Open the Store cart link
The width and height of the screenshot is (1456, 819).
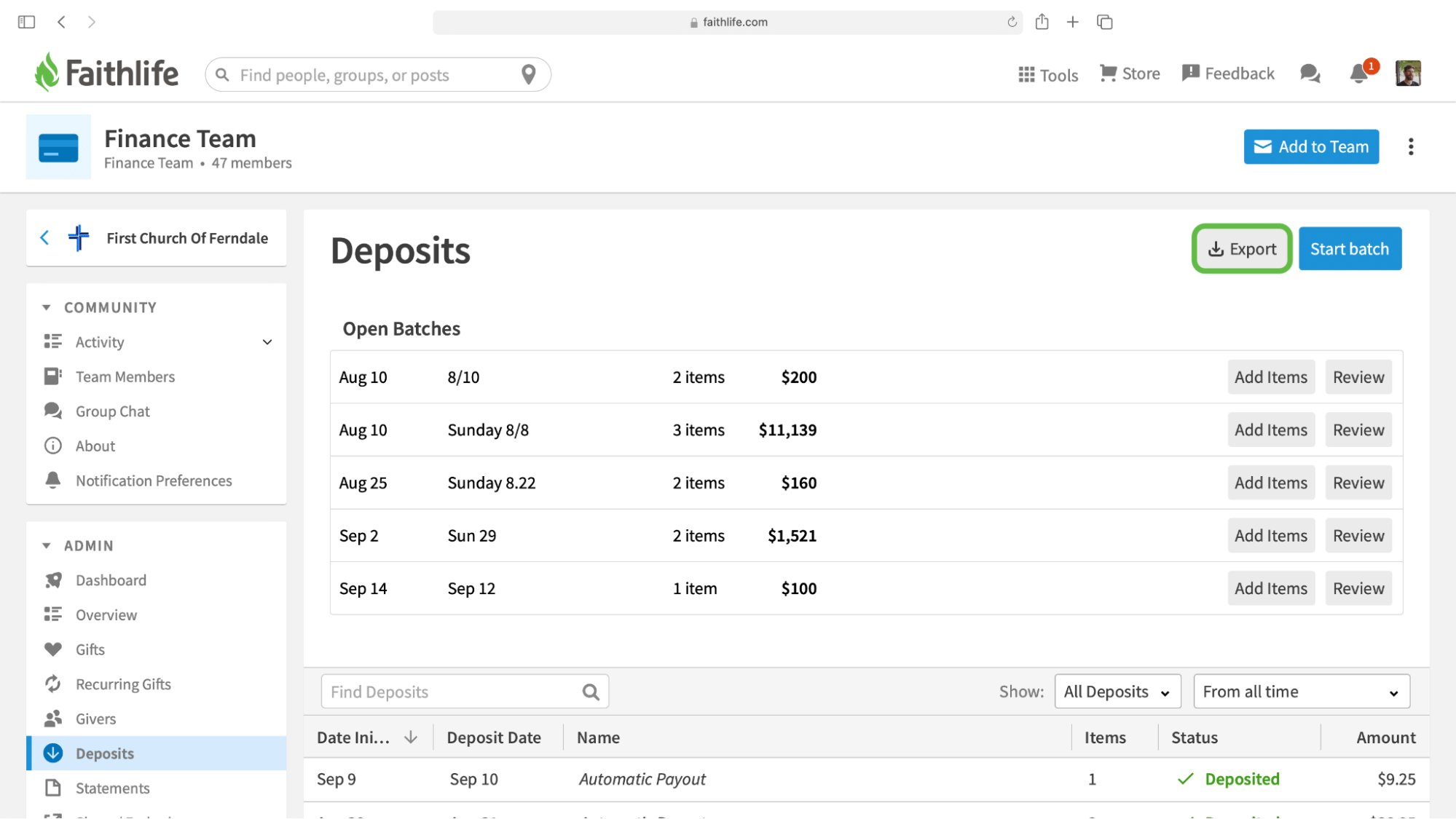click(1130, 74)
